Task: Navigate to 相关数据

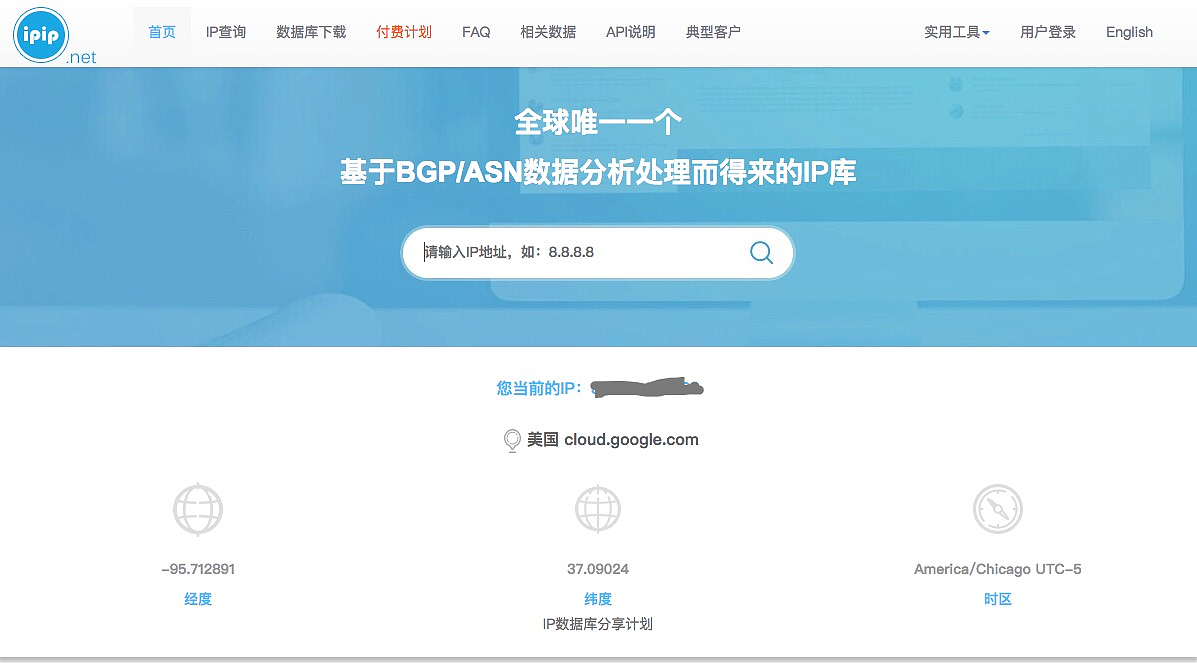Action: tap(548, 32)
